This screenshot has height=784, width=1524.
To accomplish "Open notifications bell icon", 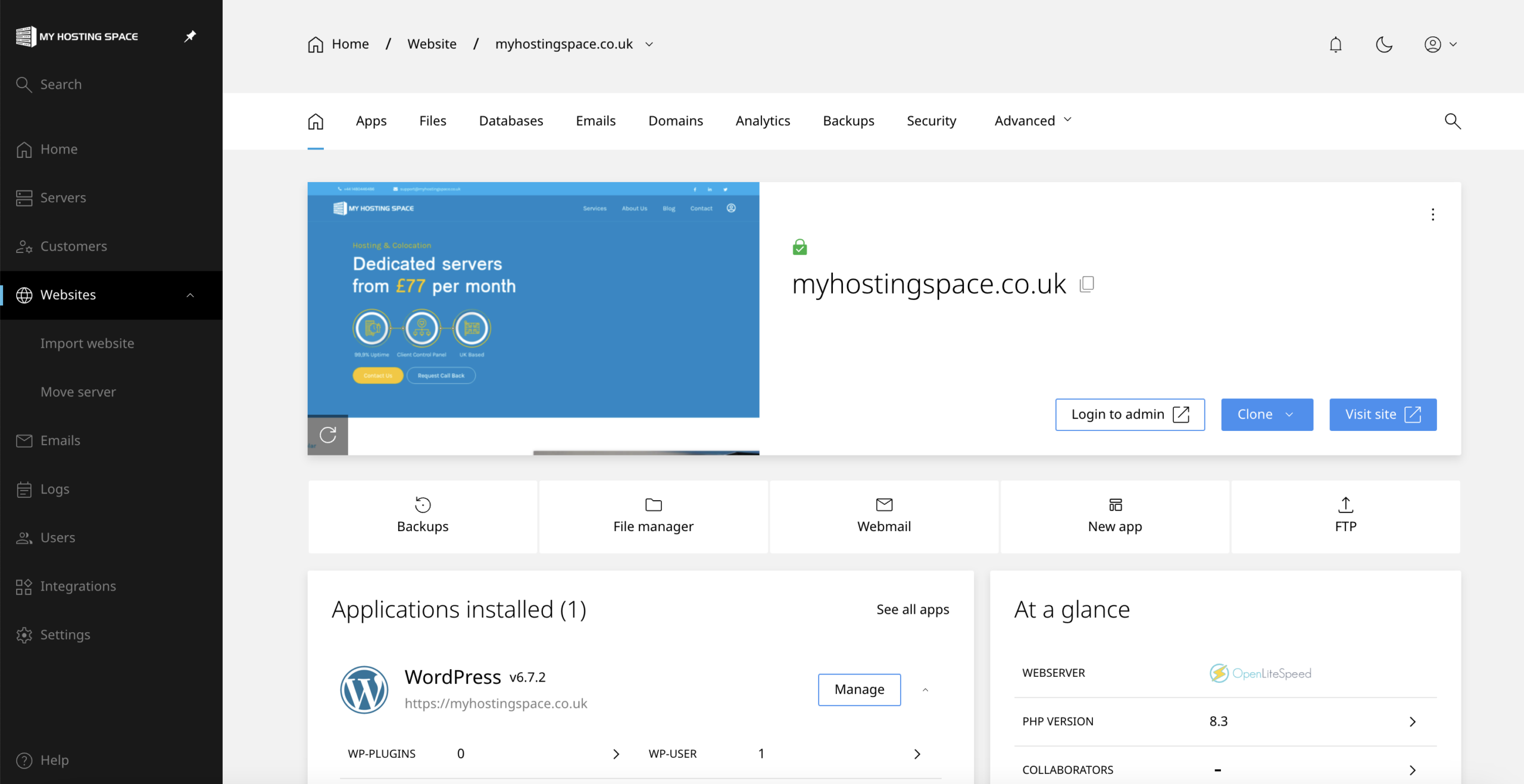I will click(1336, 45).
